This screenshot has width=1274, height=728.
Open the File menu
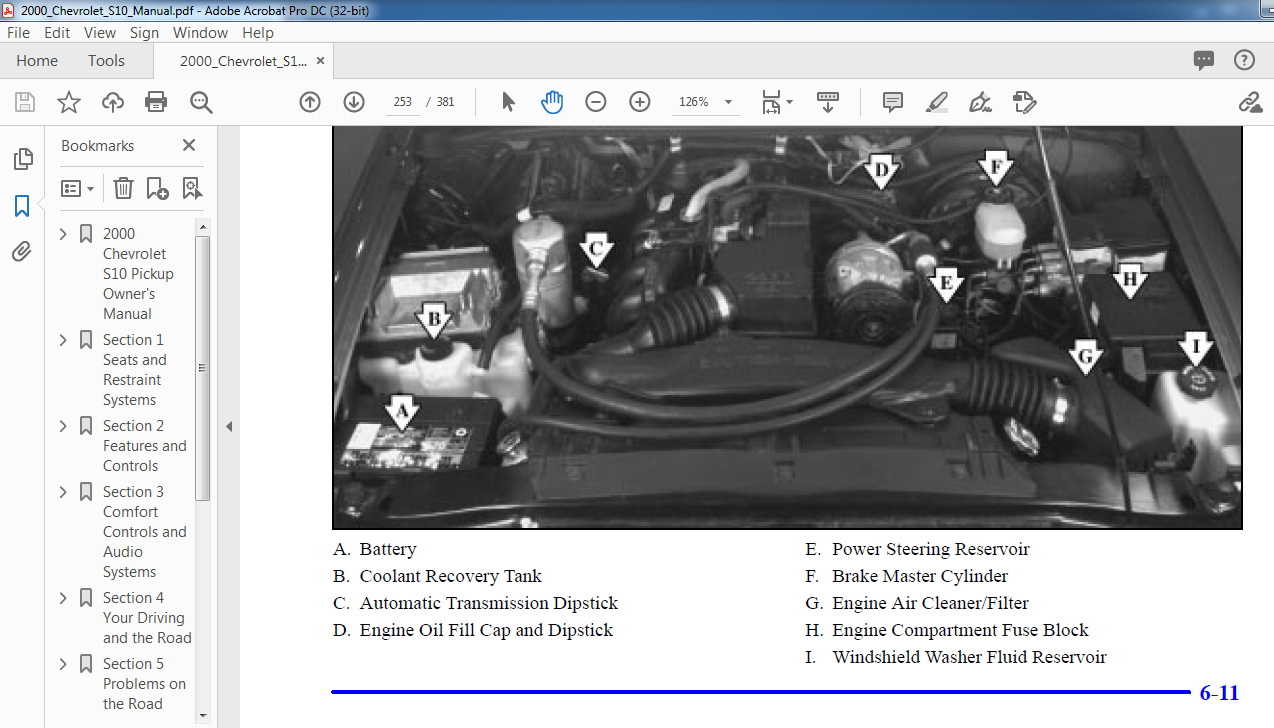click(x=18, y=32)
